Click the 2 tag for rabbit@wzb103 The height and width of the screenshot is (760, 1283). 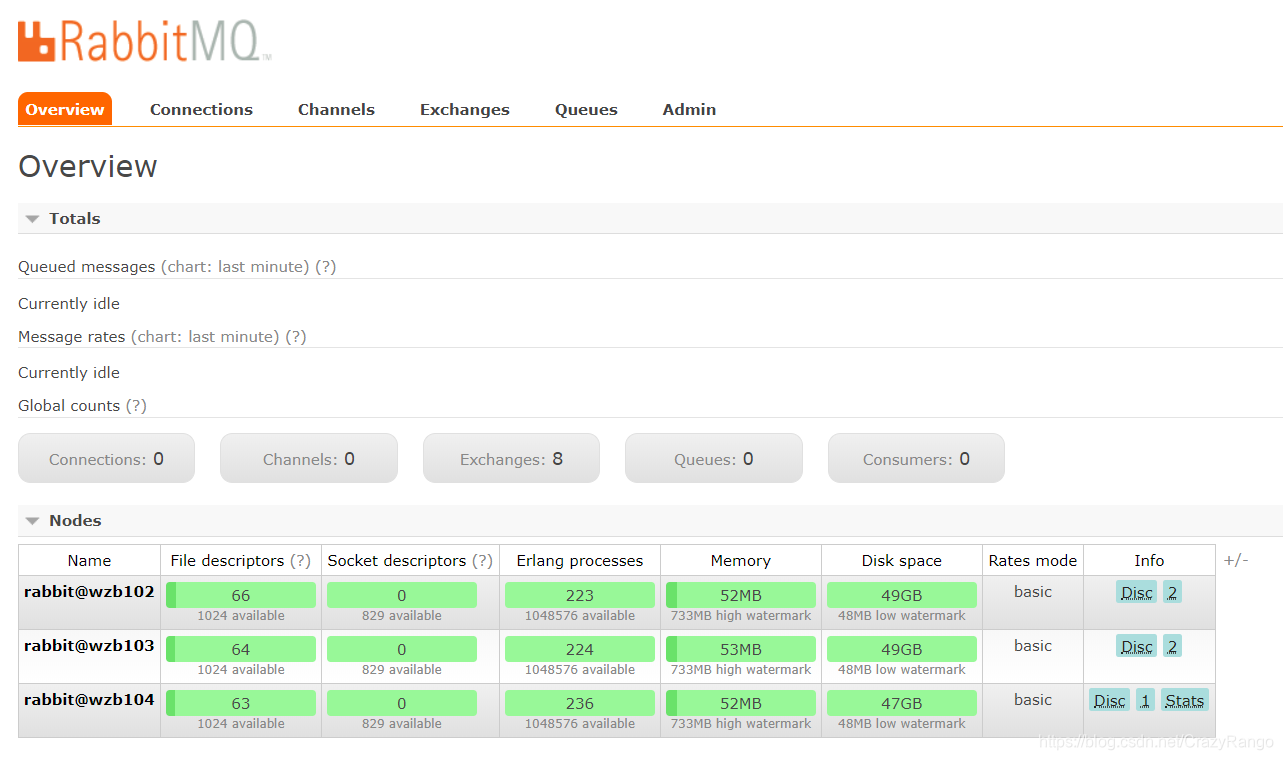pyautogui.click(x=1172, y=646)
